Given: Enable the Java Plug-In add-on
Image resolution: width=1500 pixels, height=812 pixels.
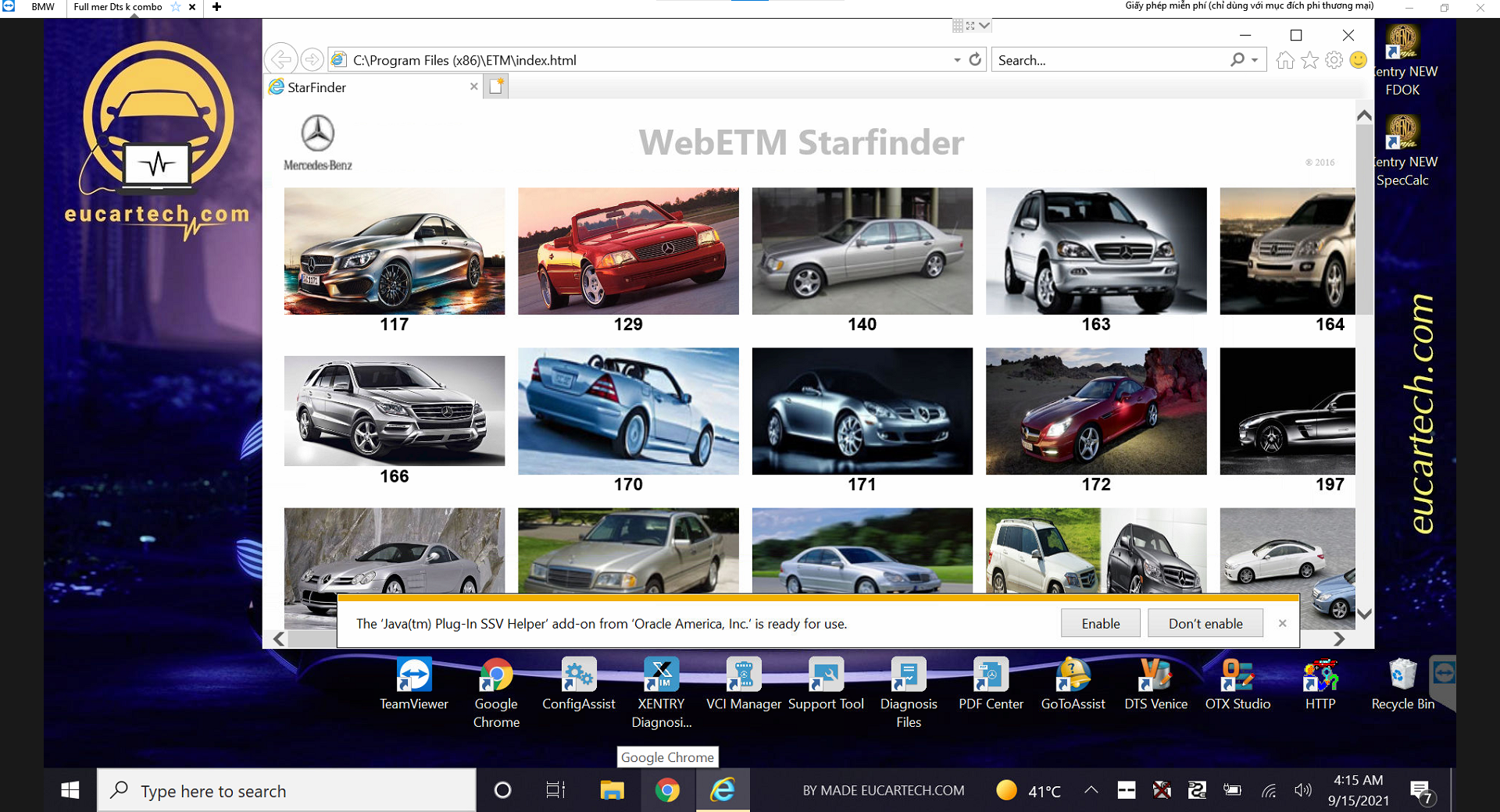Looking at the screenshot, I should pyautogui.click(x=1100, y=623).
